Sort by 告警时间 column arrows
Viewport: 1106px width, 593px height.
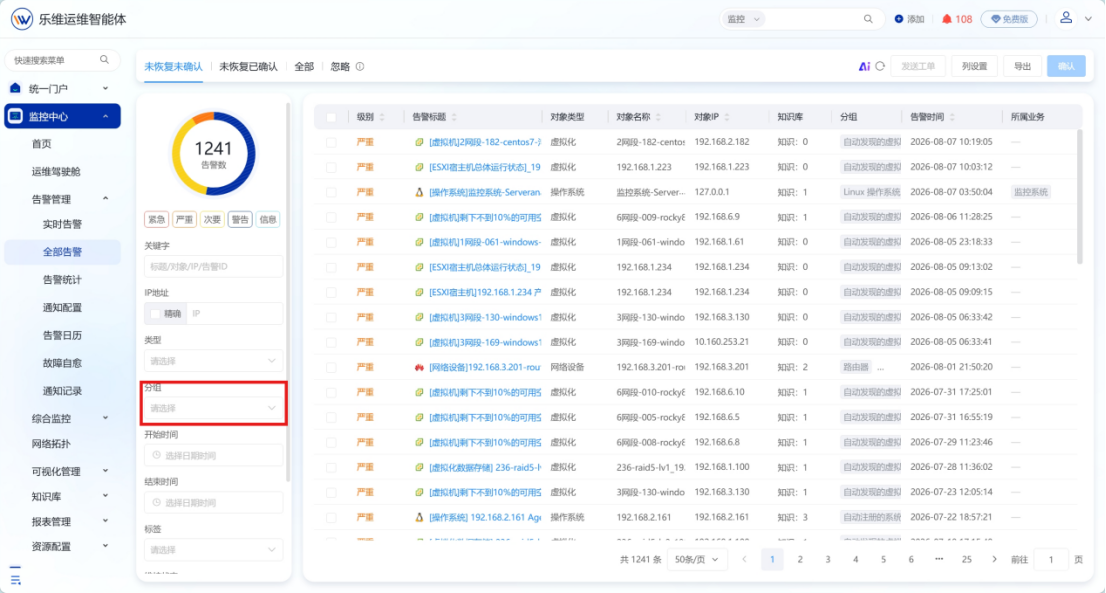click(x=952, y=117)
